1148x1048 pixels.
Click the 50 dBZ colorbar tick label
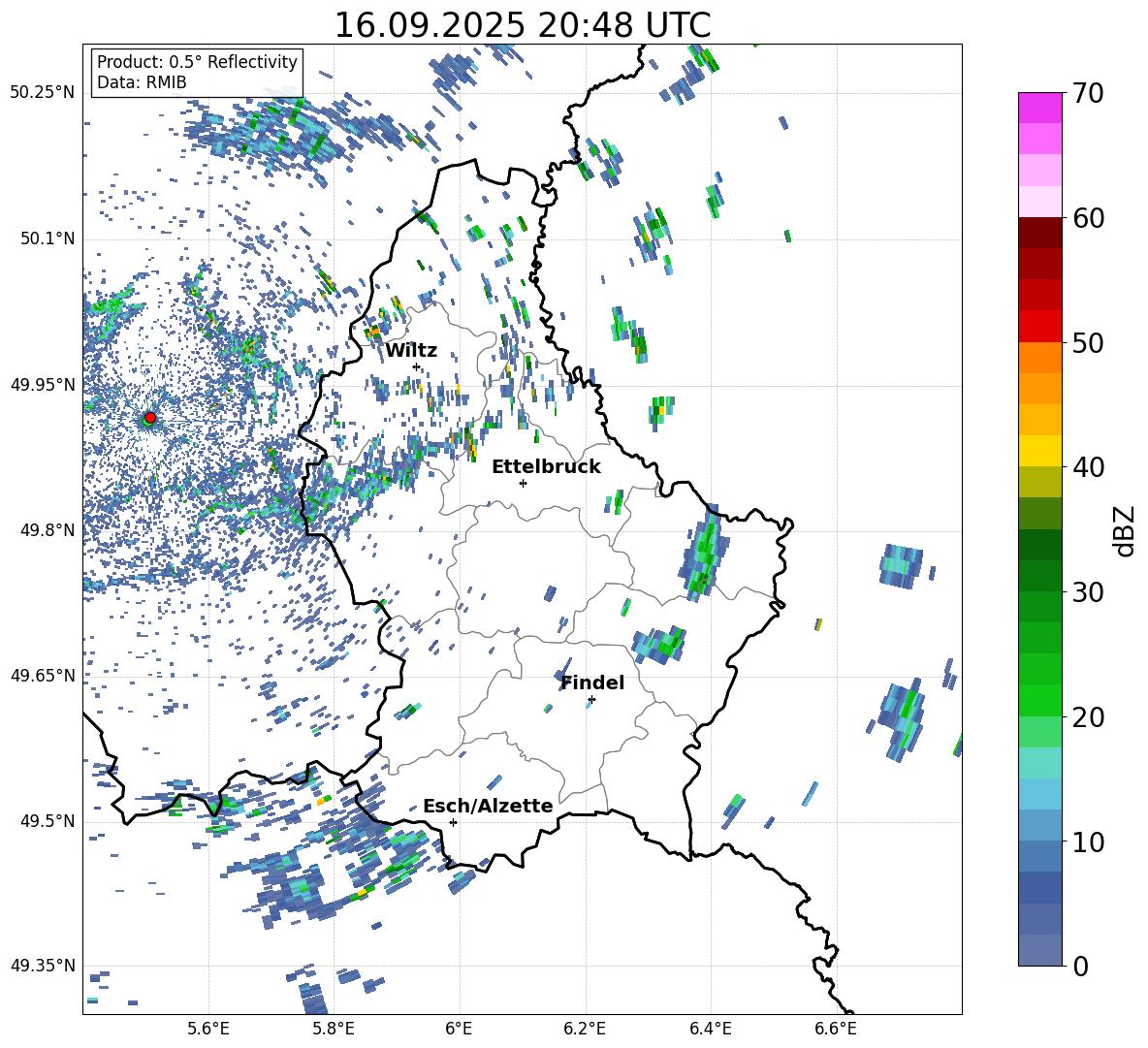[x=1088, y=342]
